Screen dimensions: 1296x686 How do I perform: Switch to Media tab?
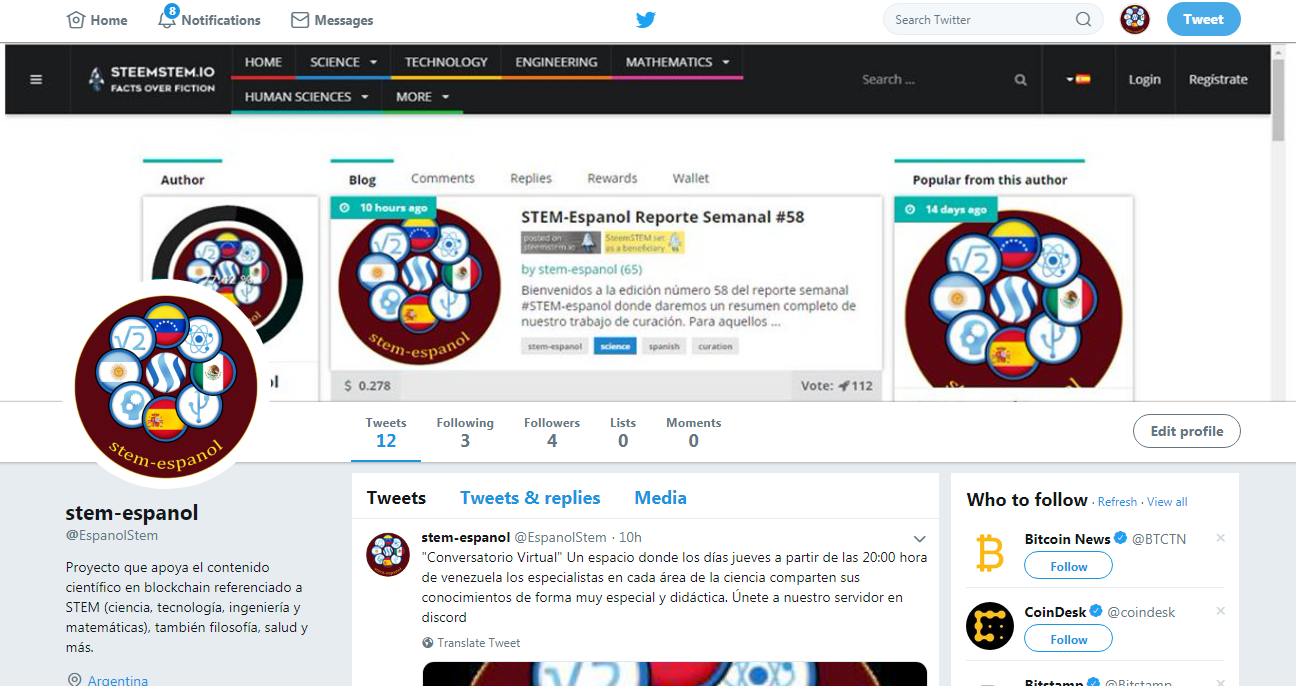[660, 497]
